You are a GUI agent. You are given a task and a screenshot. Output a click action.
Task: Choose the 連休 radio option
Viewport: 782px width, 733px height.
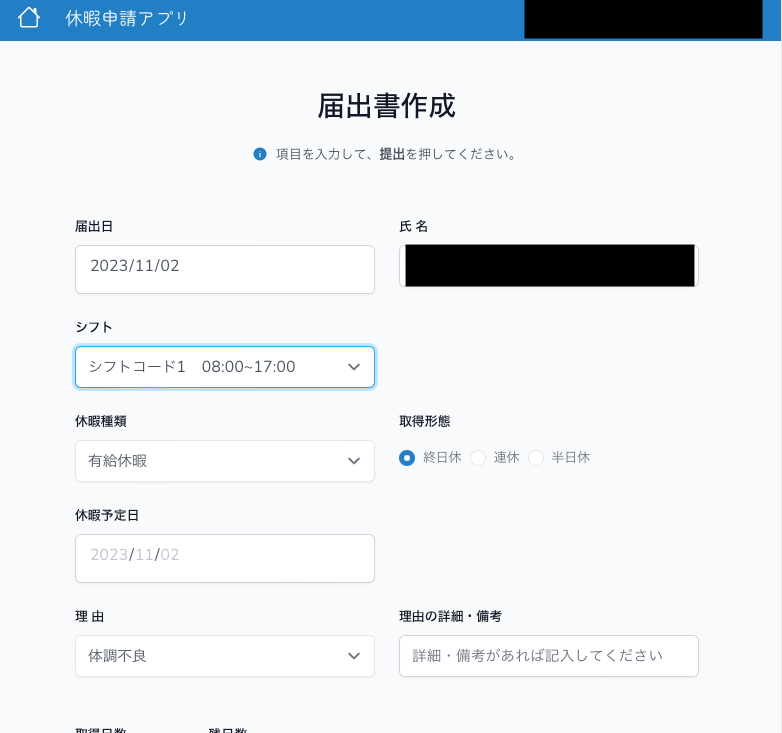(478, 458)
